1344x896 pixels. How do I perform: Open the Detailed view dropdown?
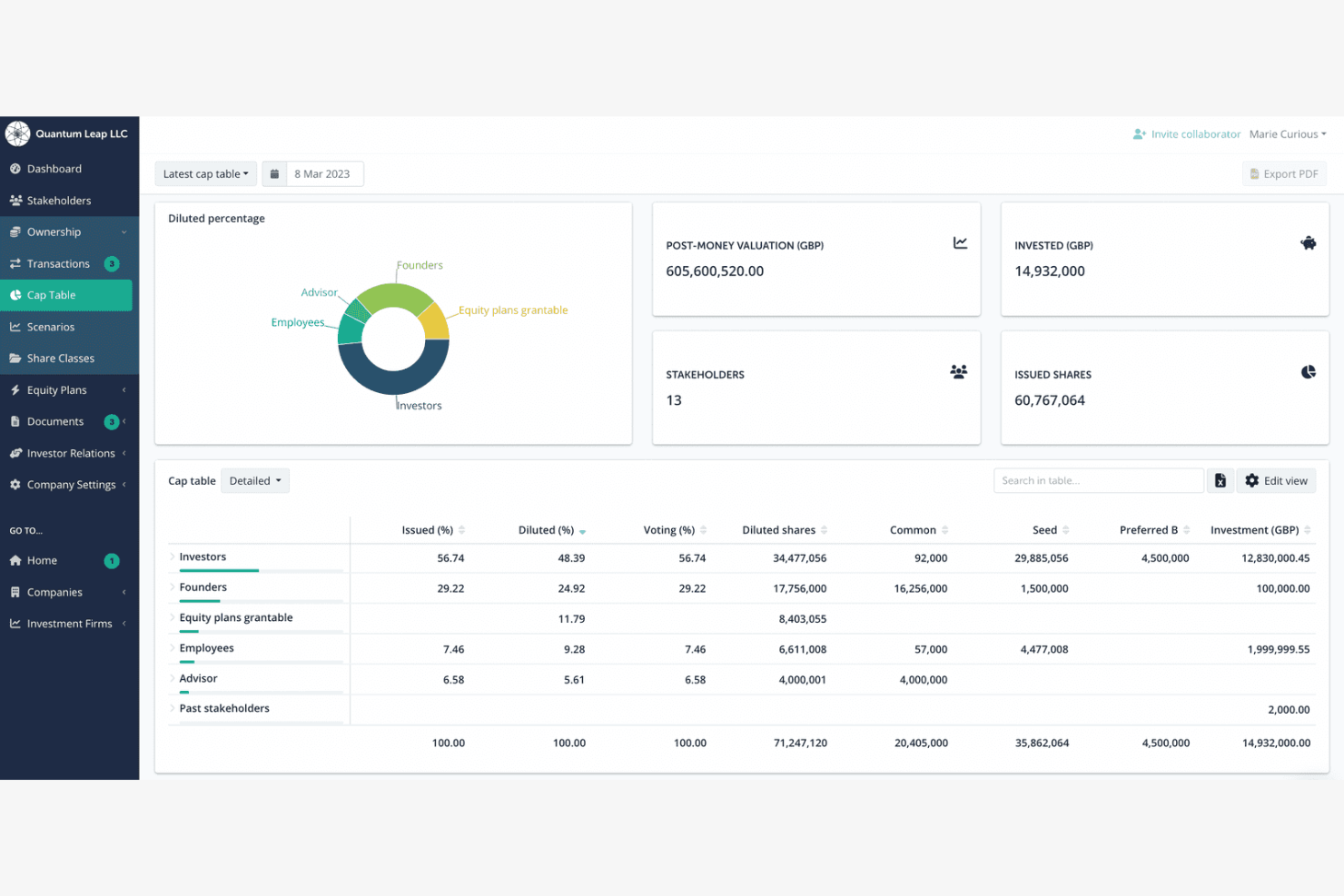coord(254,480)
